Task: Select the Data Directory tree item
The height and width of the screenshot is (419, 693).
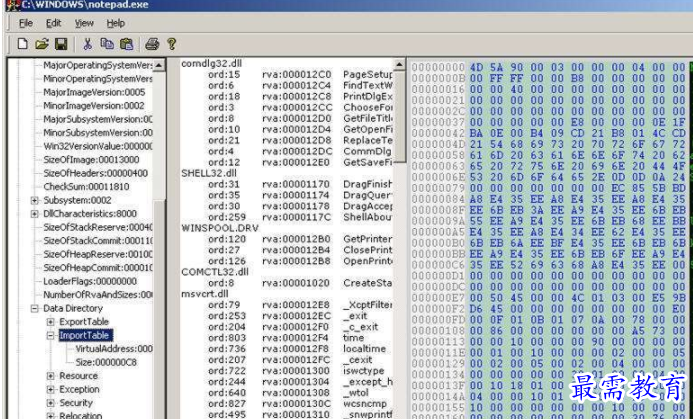Action: [x=73, y=309]
